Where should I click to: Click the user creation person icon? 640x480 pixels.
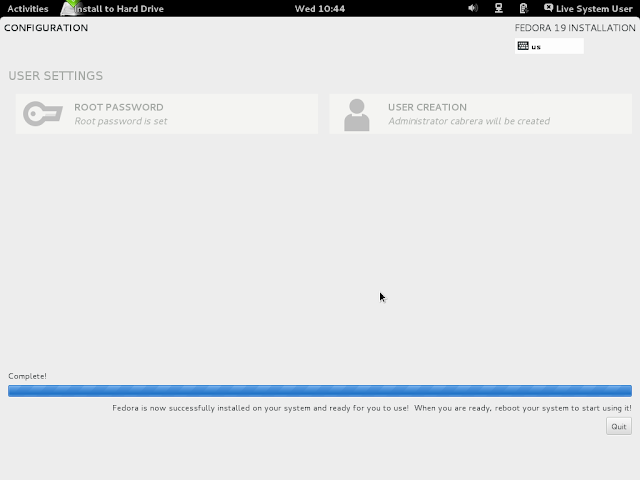pos(357,115)
